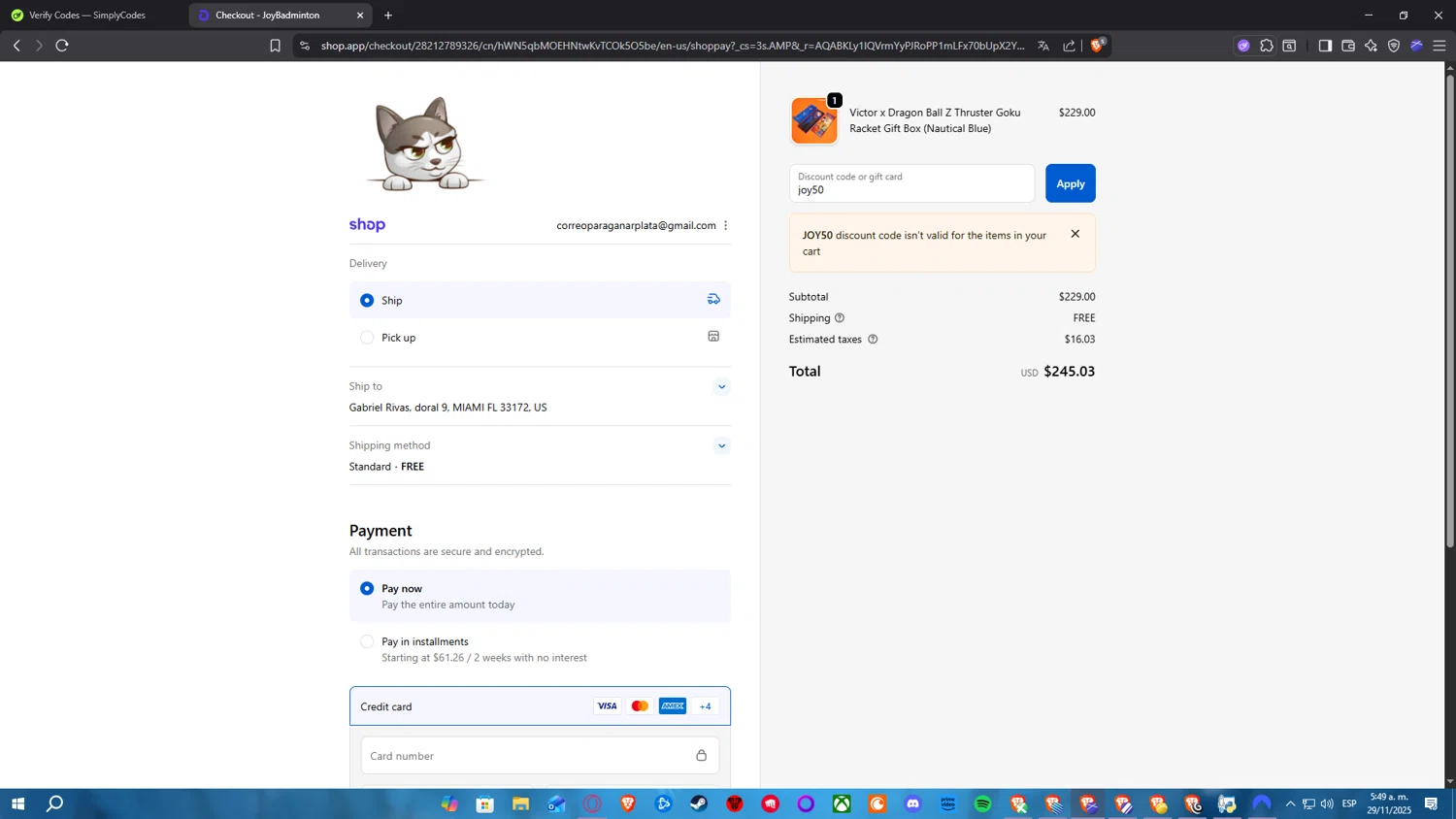The image size is (1456, 819).
Task: Click the JoyBadminton cat logo
Action: 423,144
